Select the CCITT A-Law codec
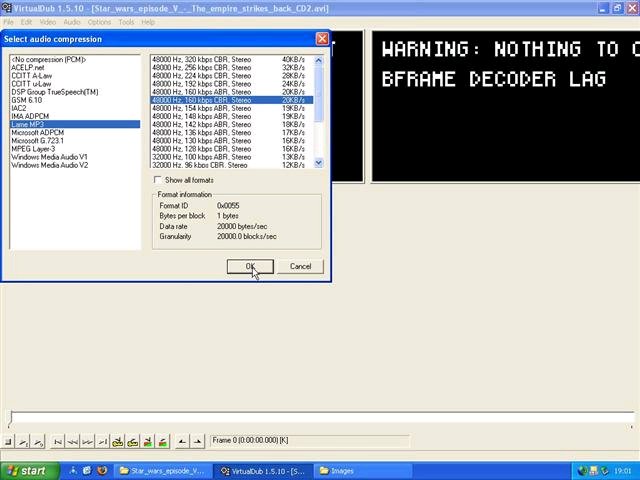The image size is (640, 480). (x=75, y=76)
